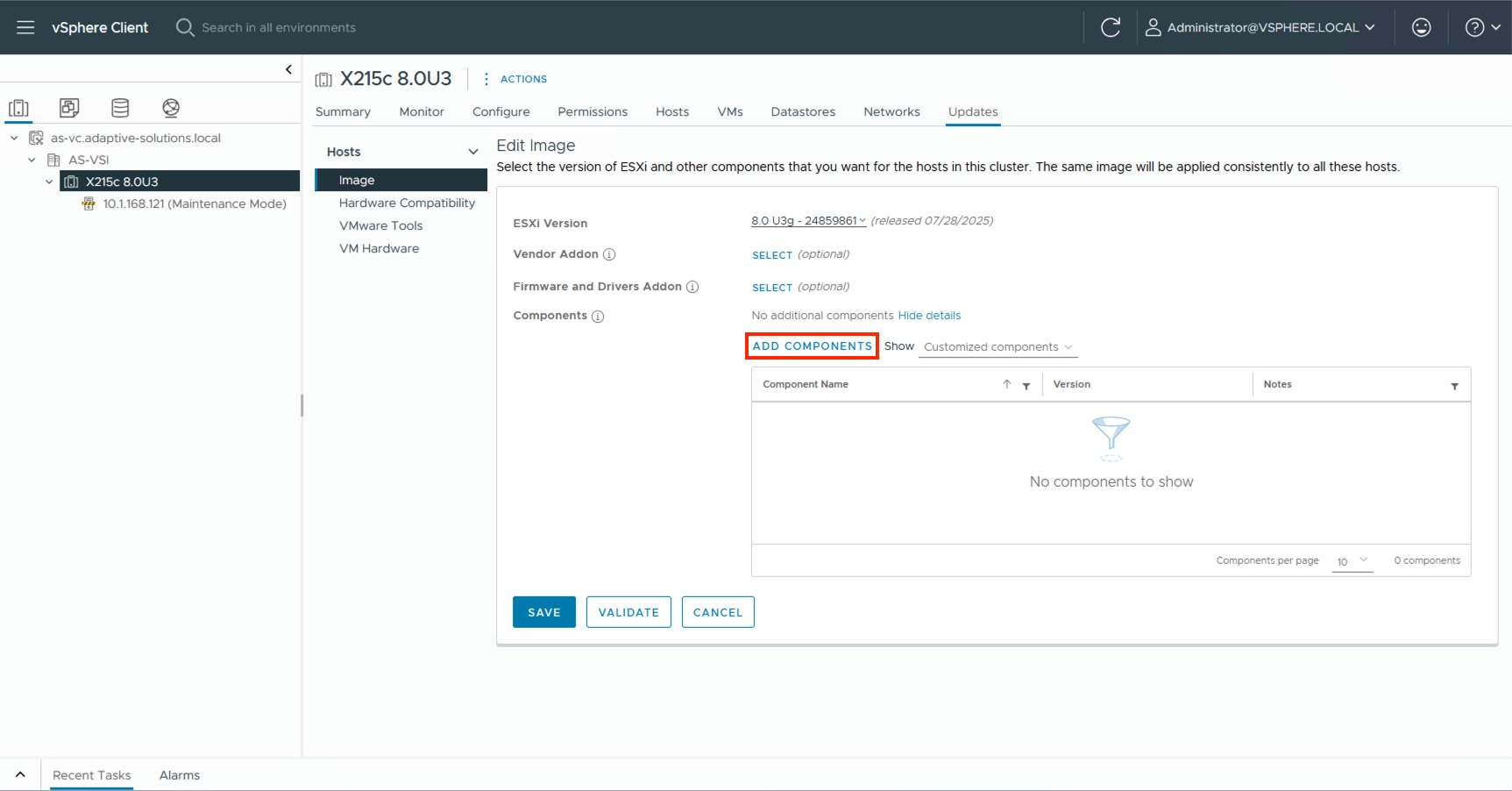Screen dimensions: 1512x791
Task: Open the Administrator@VSPHERE.LOCAL account menu
Action: (x=1260, y=27)
